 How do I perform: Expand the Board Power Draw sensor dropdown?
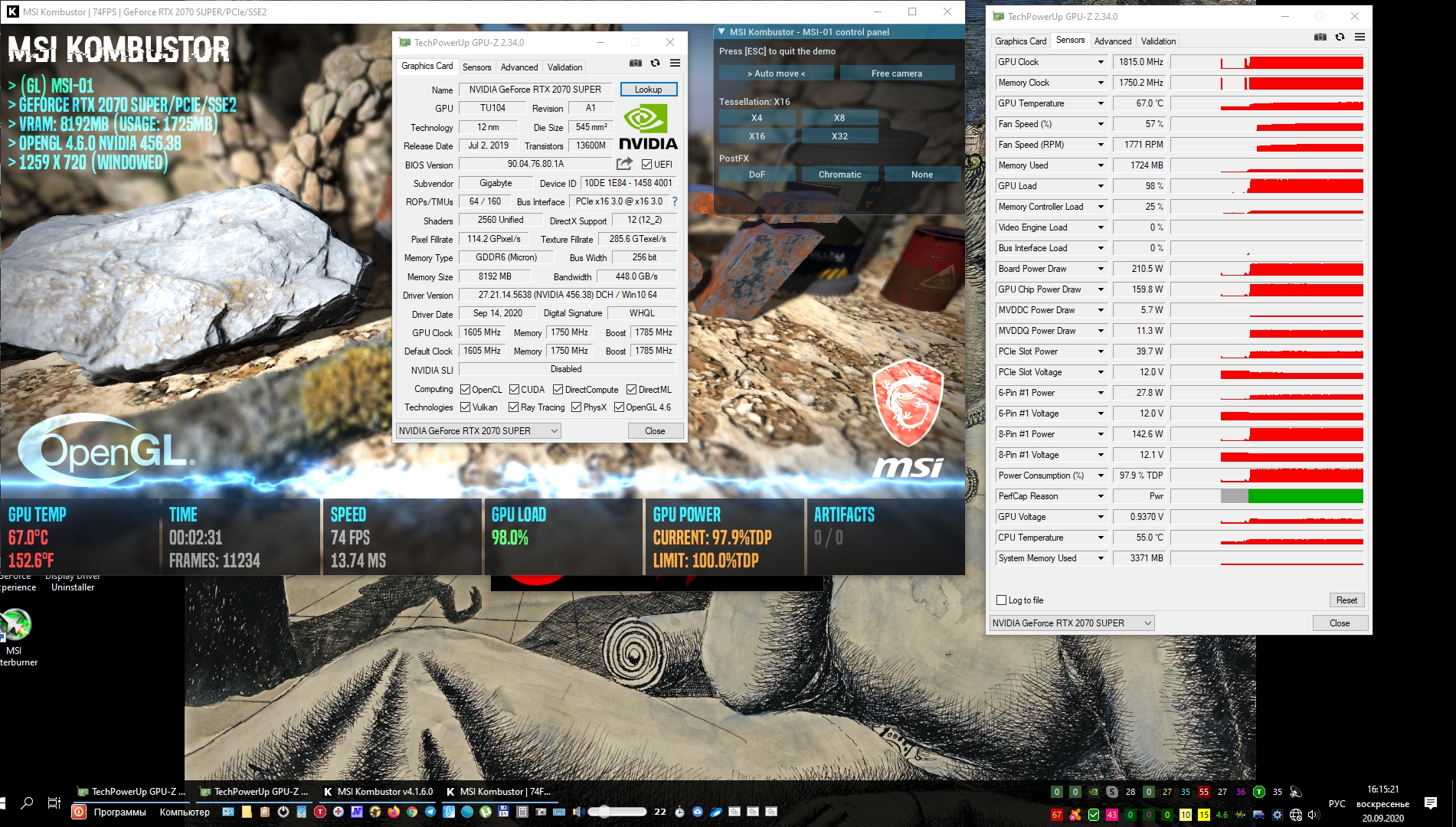click(x=1101, y=269)
